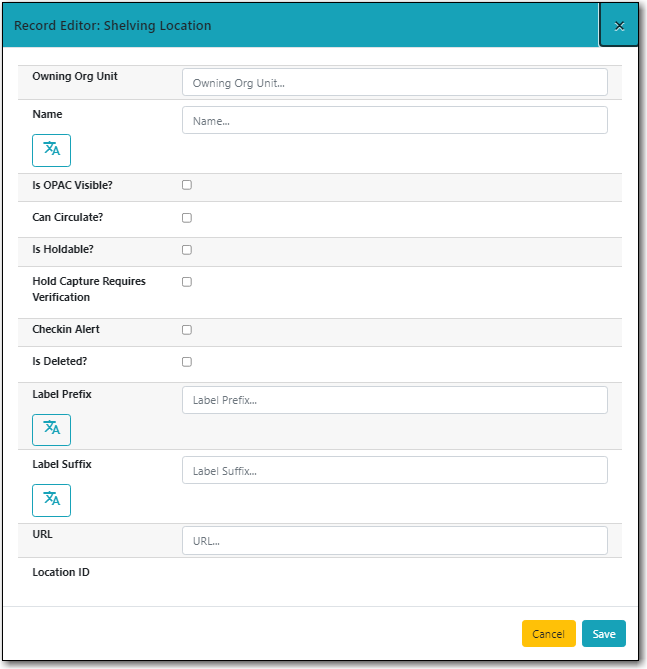Image resolution: width=647 pixels, height=669 pixels.
Task: Select the Label Suffix text field
Action: 395,470
